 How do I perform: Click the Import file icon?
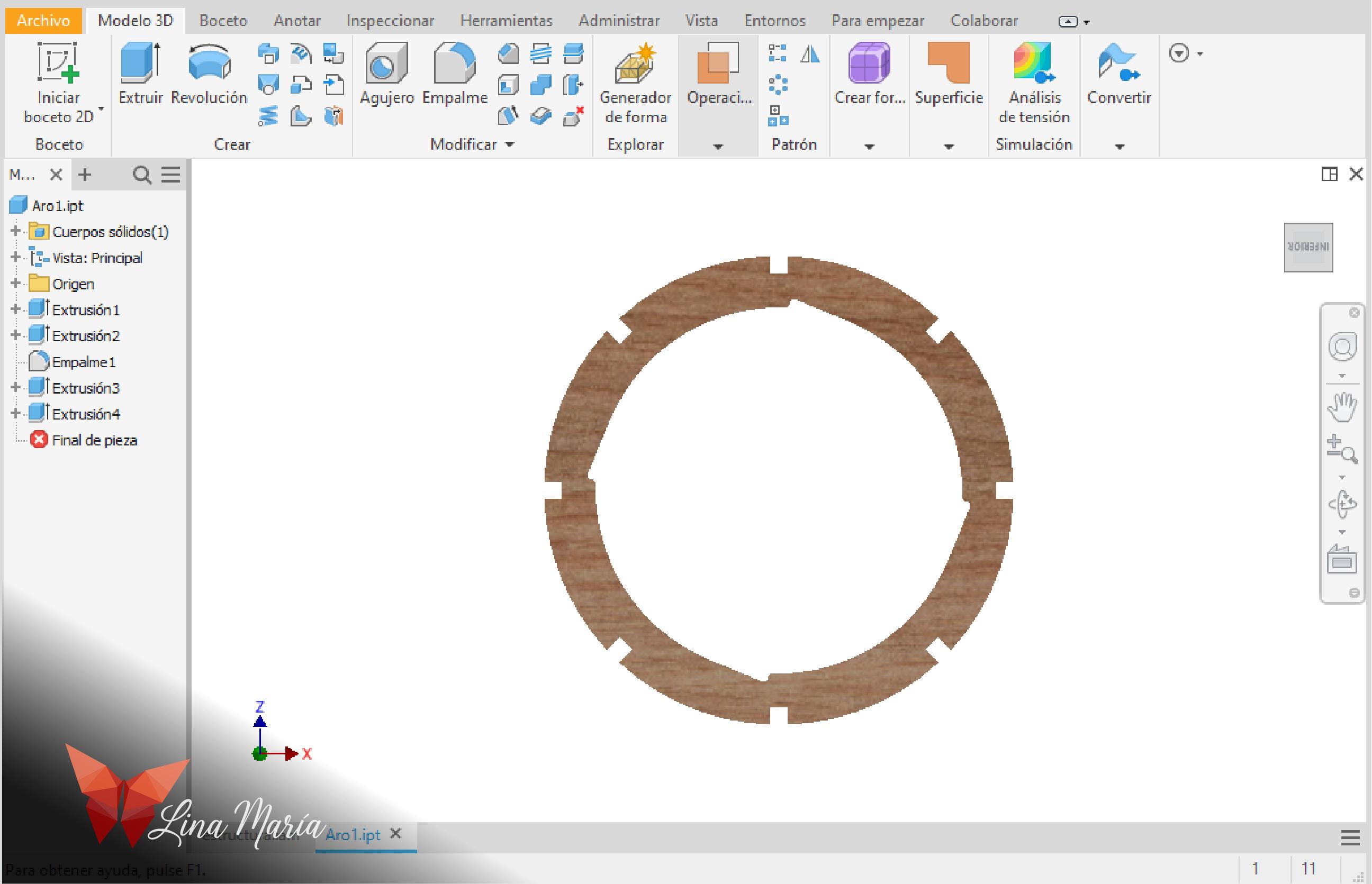[333, 85]
